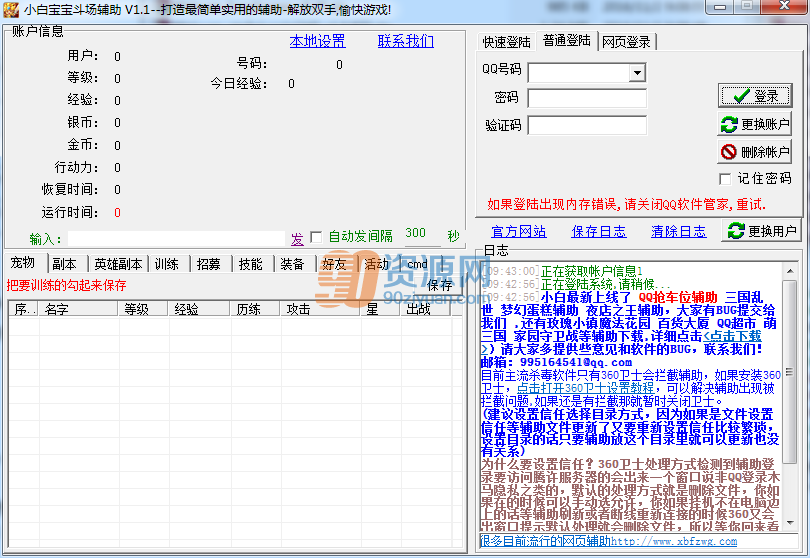Visit the 官方网站 official site link
Image resolution: width=810 pixels, height=558 pixels.
[x=519, y=231]
